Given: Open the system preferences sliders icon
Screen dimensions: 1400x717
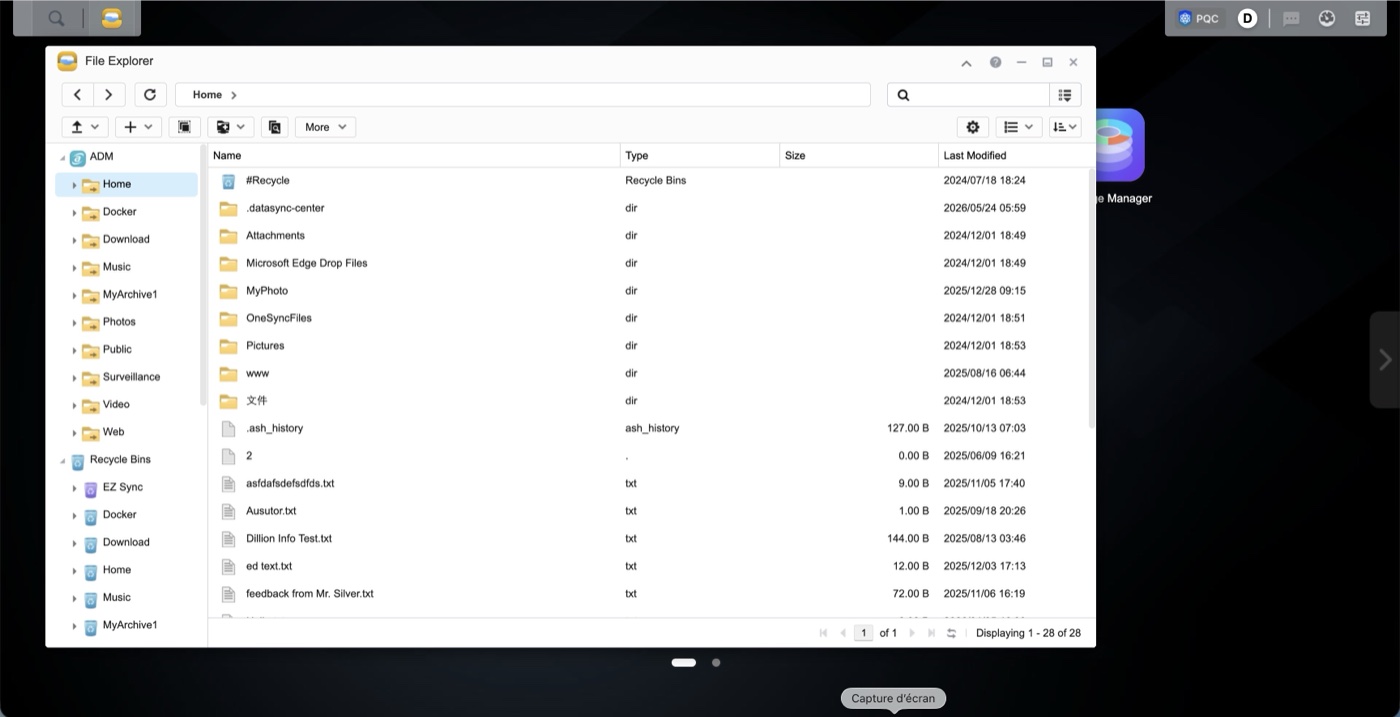Looking at the screenshot, I should [x=1362, y=18].
